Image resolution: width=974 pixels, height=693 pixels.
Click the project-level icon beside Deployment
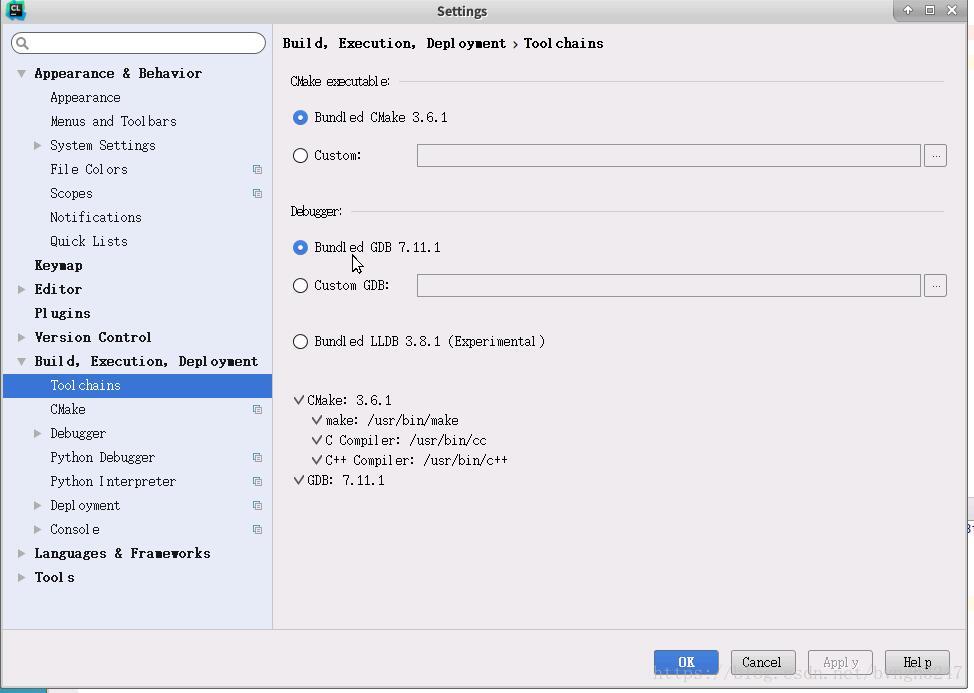tap(257, 505)
